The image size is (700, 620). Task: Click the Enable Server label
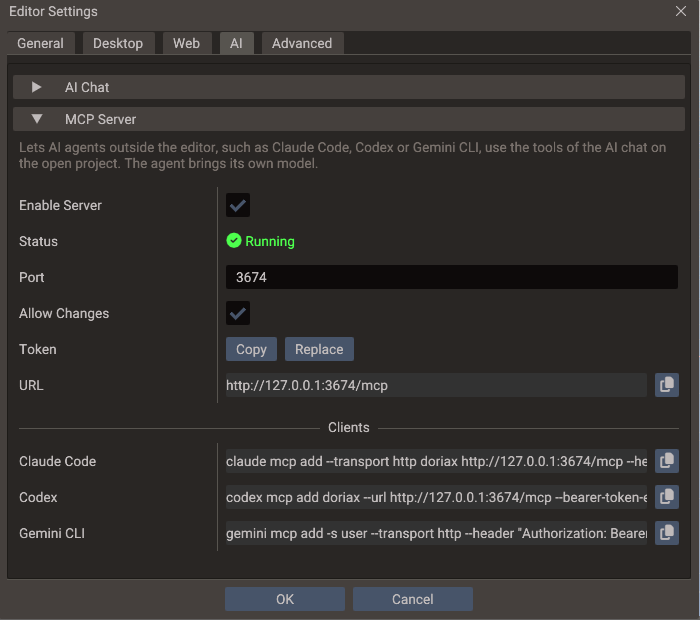(60, 205)
